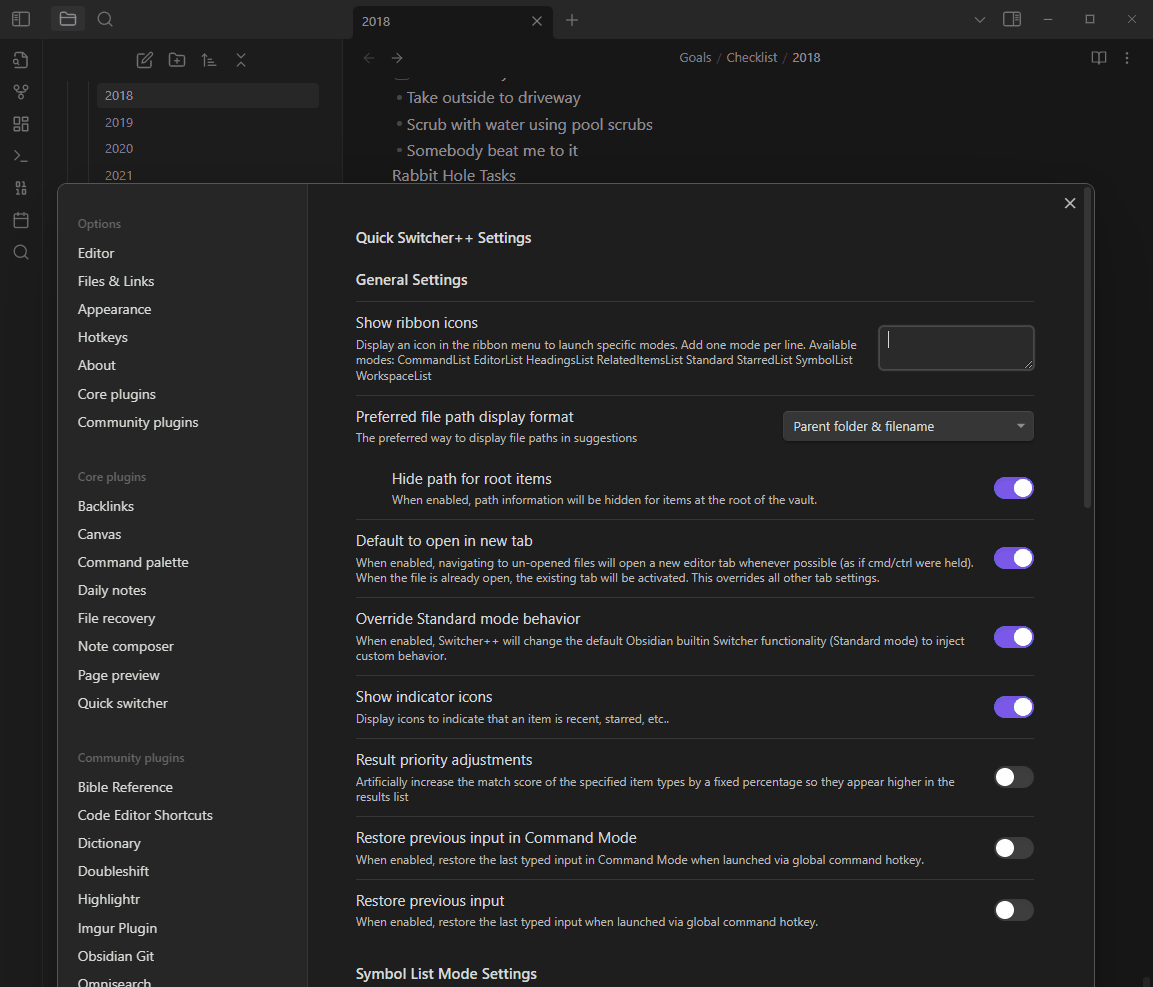Open today's daily note via the calendar icon
The image size is (1153, 987).
(20, 219)
